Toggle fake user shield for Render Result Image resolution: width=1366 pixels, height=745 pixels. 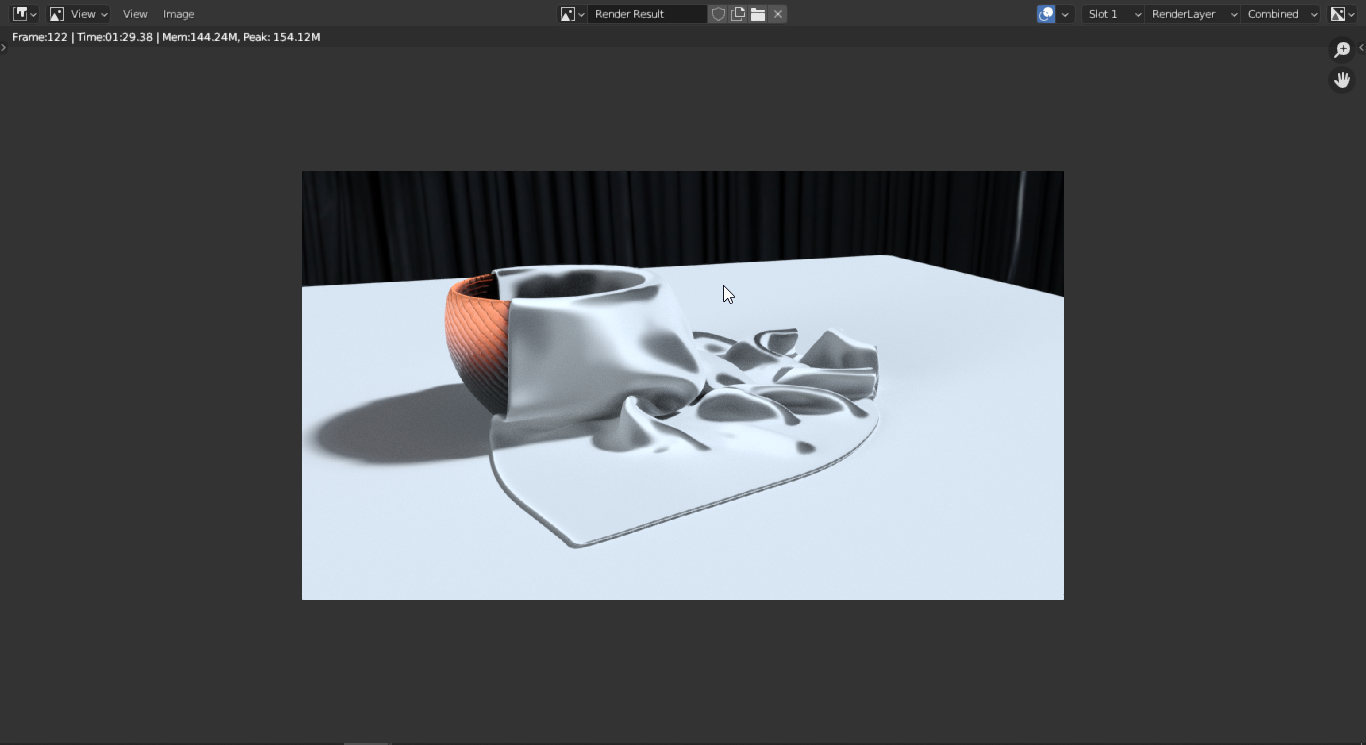[718, 14]
